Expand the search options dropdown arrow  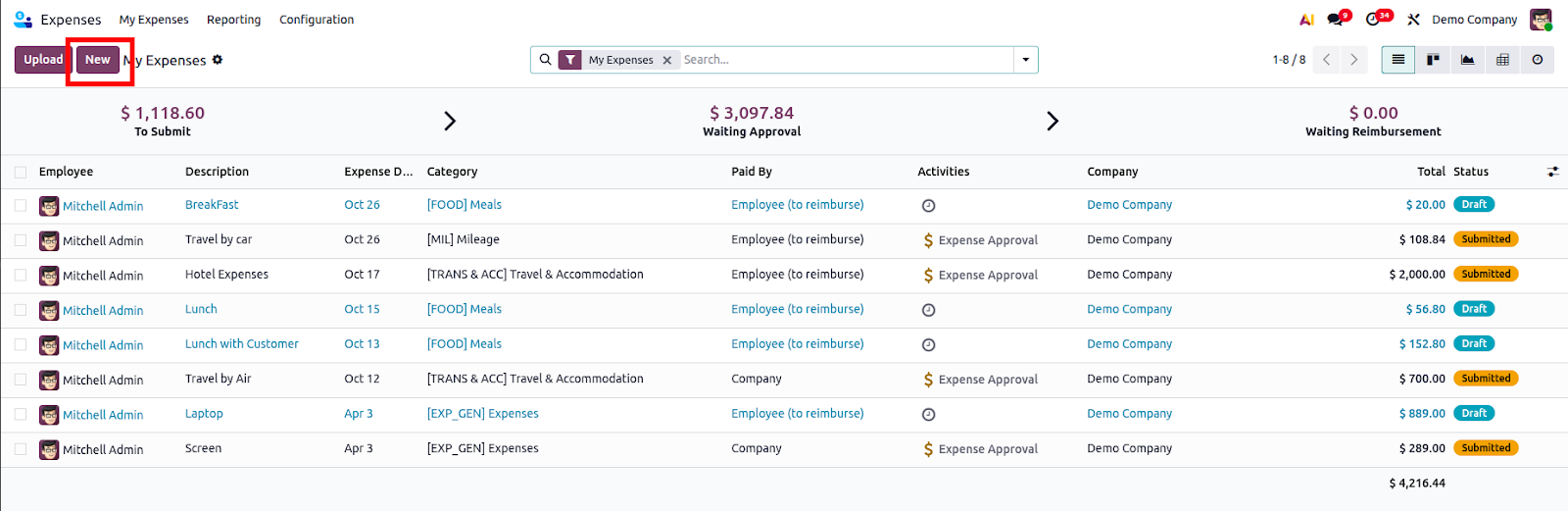(1025, 60)
